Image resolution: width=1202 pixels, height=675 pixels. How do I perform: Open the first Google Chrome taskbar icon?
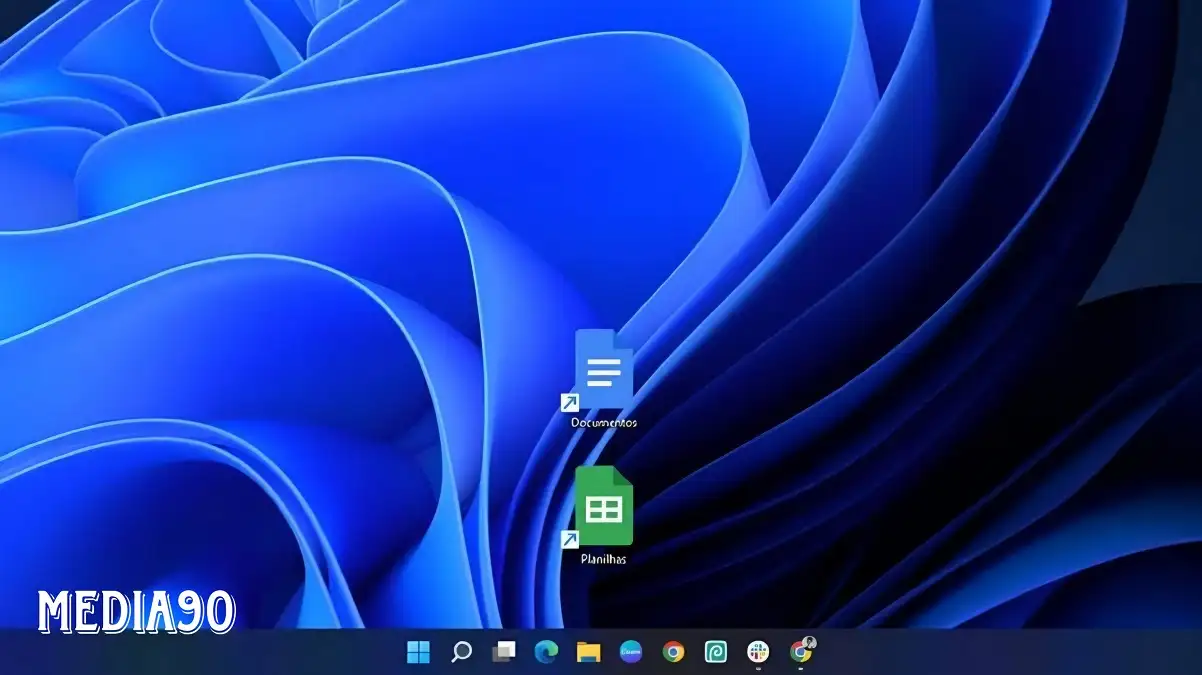(673, 652)
